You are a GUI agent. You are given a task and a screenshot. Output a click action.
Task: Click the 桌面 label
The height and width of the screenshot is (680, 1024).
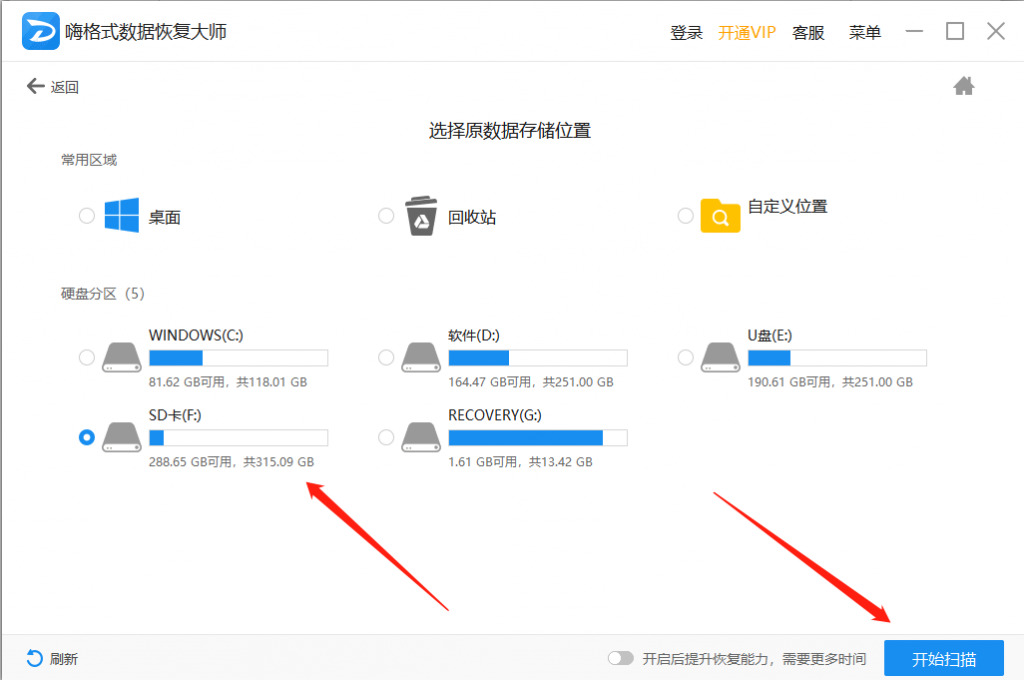point(164,218)
